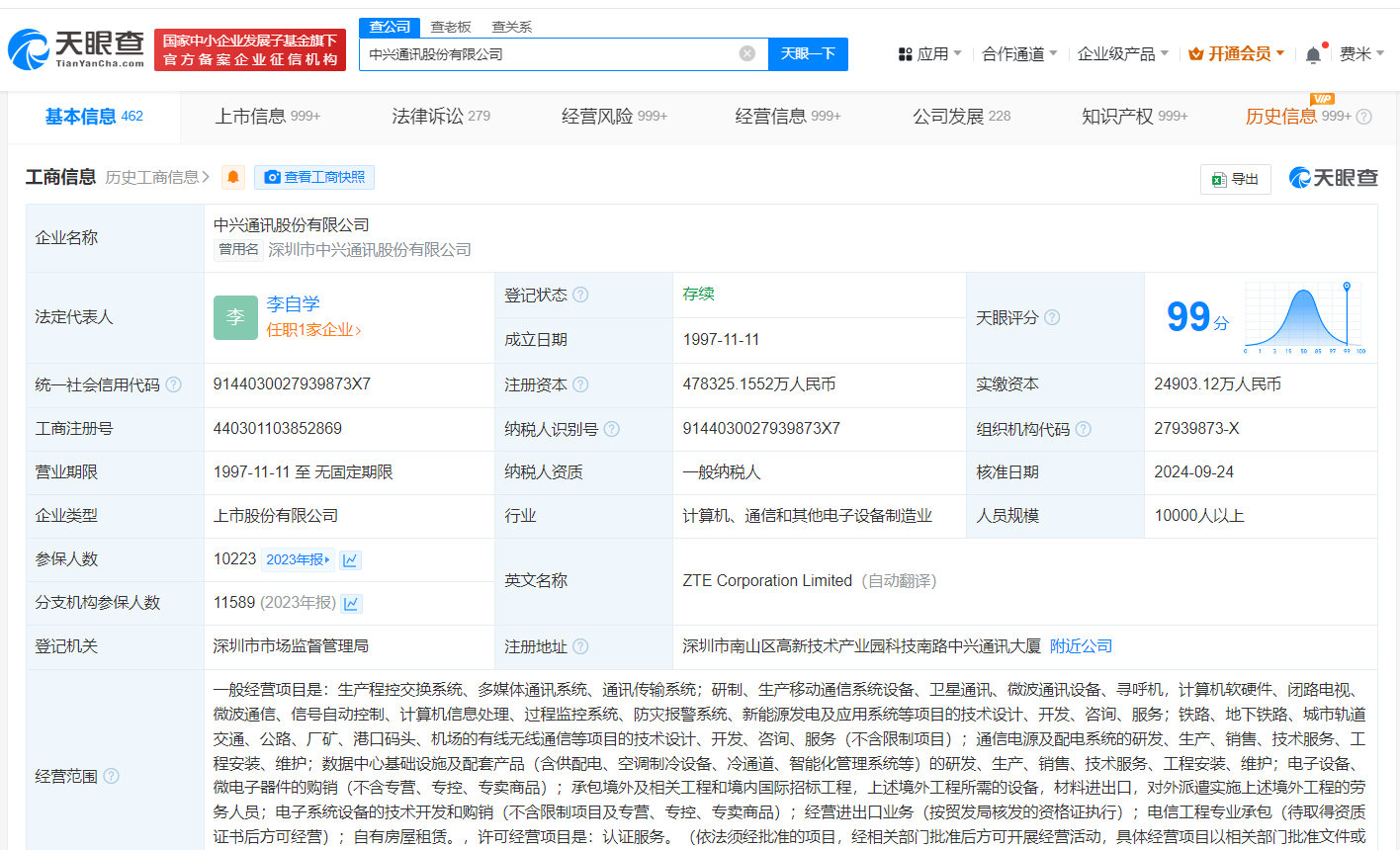Click the 478325.1552万人民币 registered capital value
The width and height of the screenshot is (1400, 850).
point(759,384)
